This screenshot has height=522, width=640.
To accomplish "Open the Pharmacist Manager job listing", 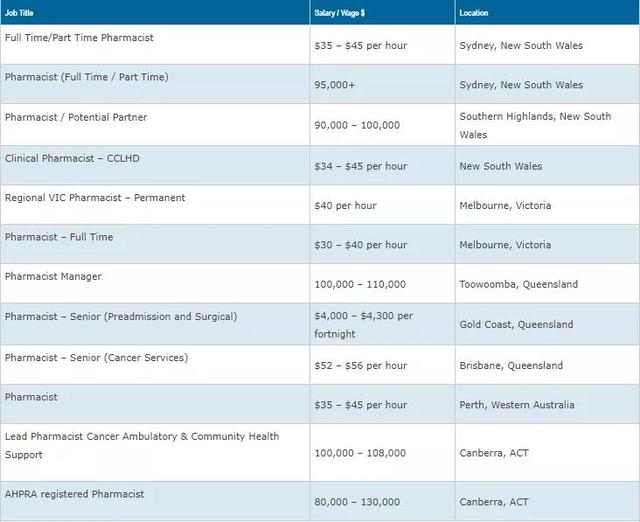I will pos(53,277).
